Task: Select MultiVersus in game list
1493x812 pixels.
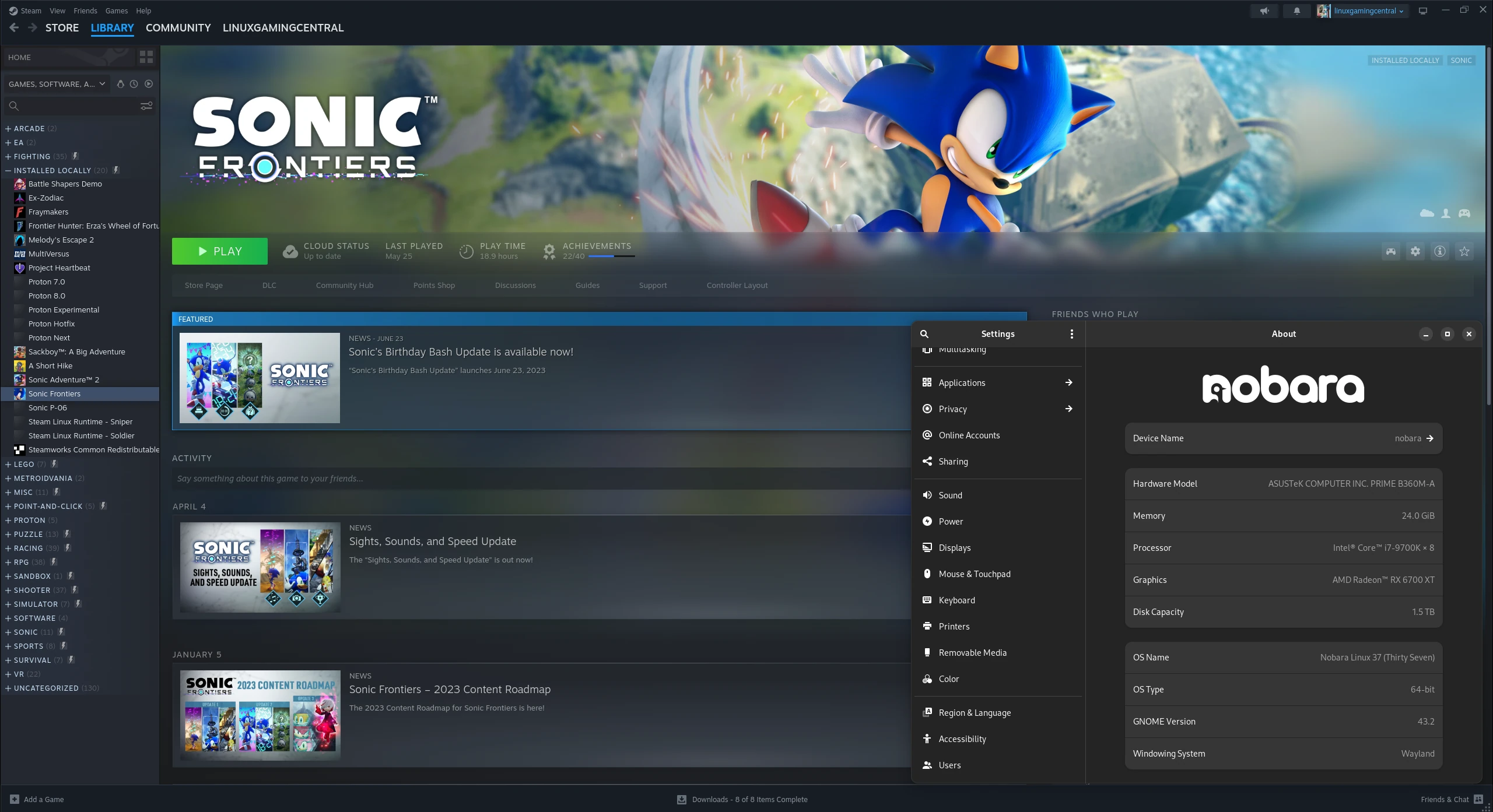Action: [x=80, y=254]
